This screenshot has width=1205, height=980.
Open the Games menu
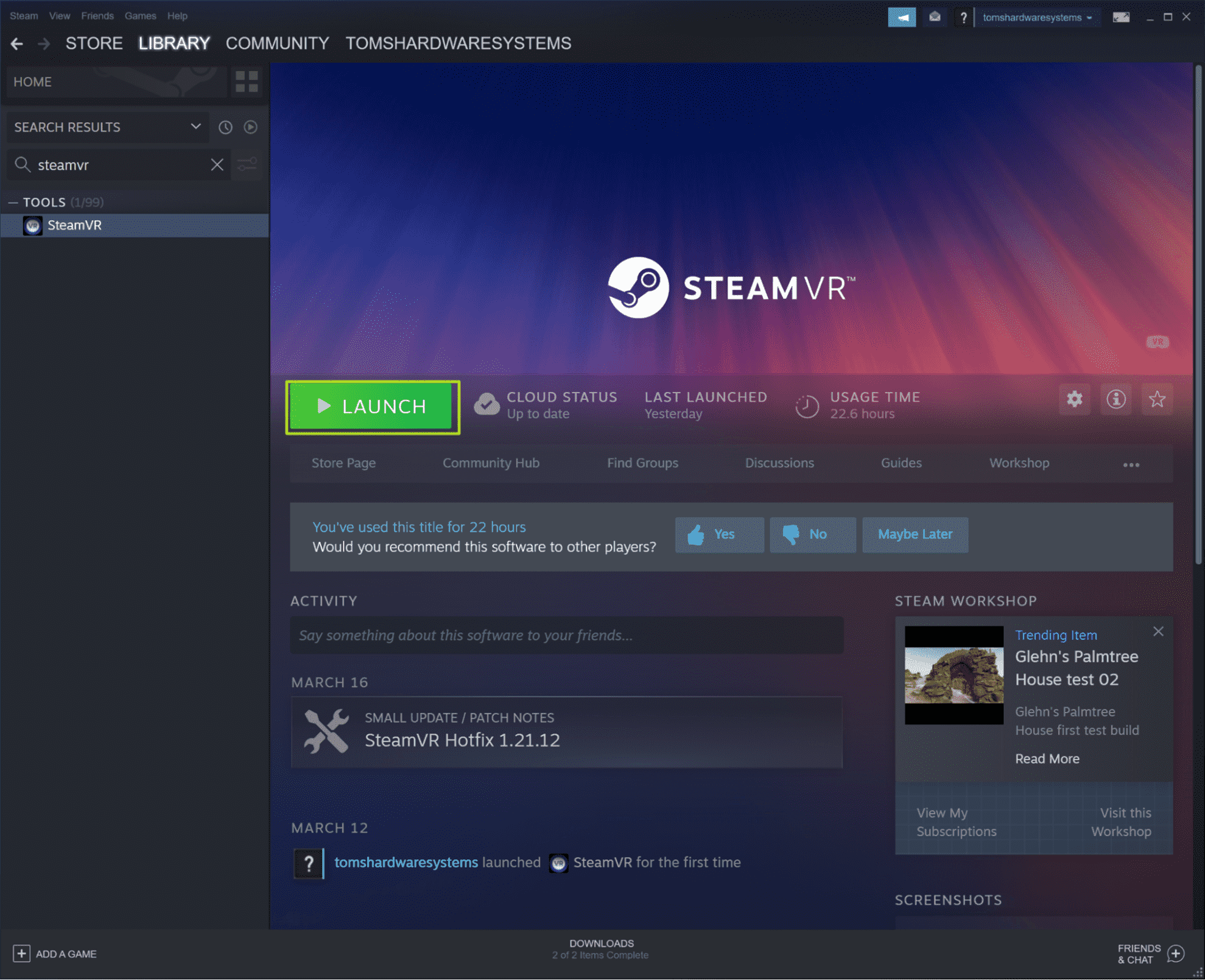[140, 16]
